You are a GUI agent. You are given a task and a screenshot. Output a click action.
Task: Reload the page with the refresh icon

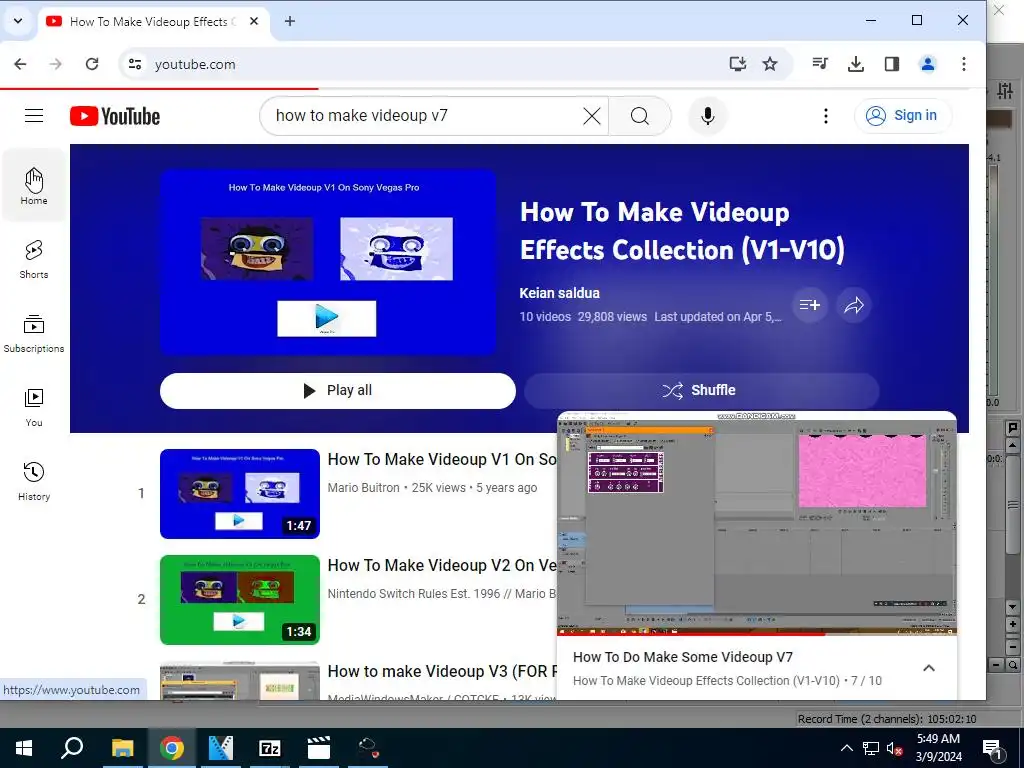click(x=92, y=64)
